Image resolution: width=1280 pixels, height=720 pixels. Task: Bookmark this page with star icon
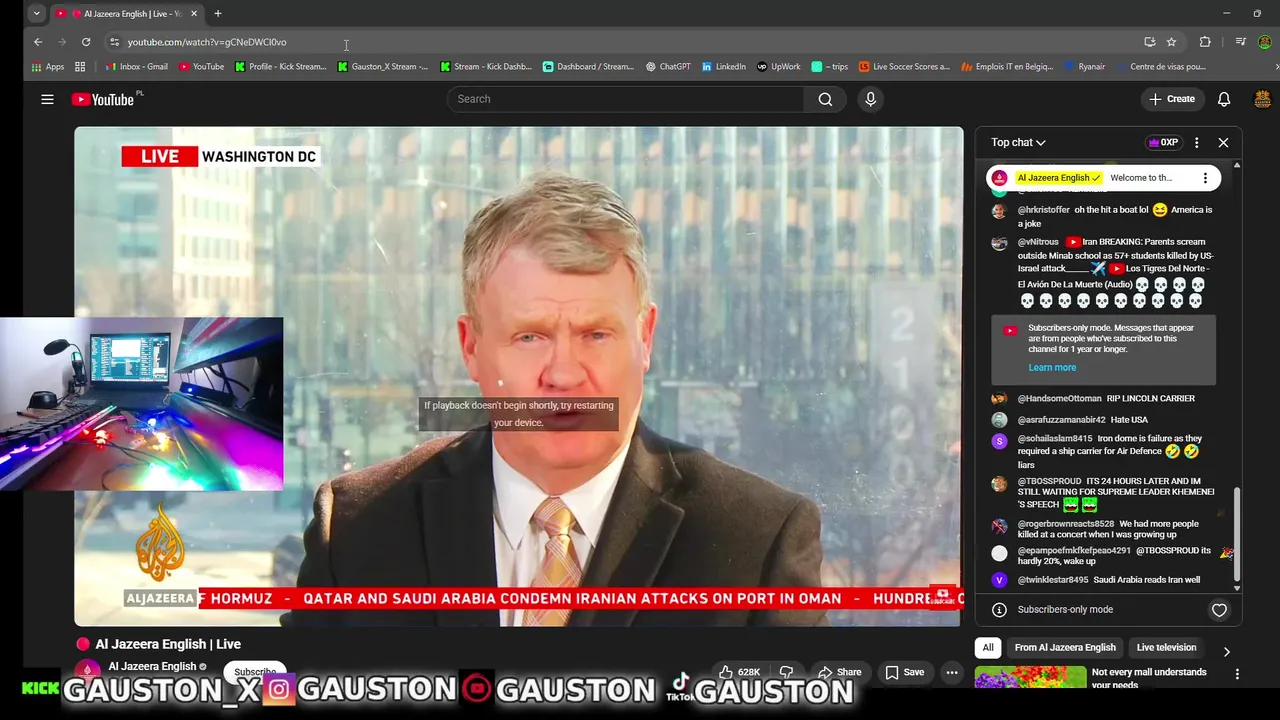[1171, 42]
